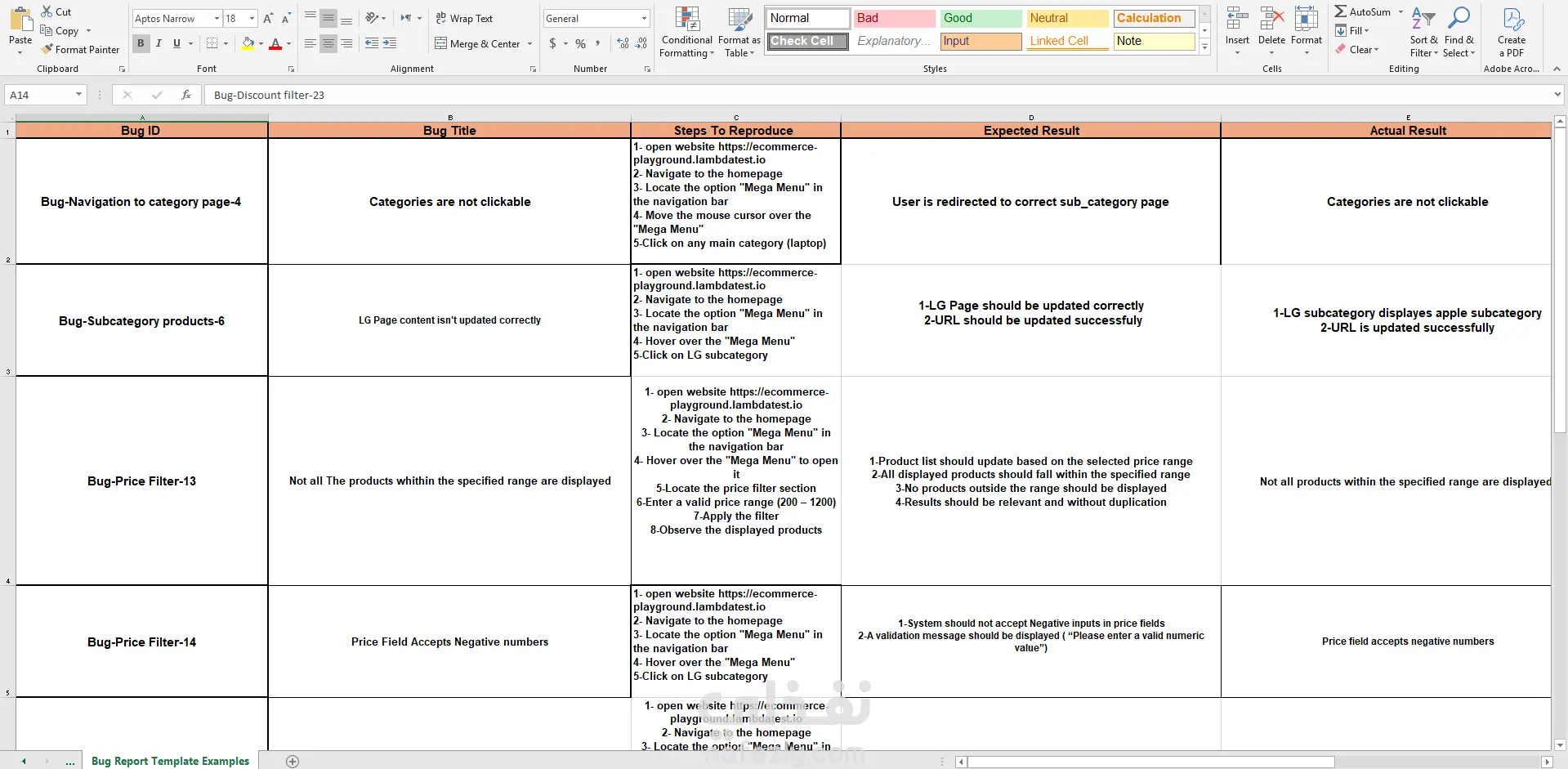Image resolution: width=1568 pixels, height=769 pixels.
Task: Apply the Neutral cell style
Action: tap(1067, 18)
